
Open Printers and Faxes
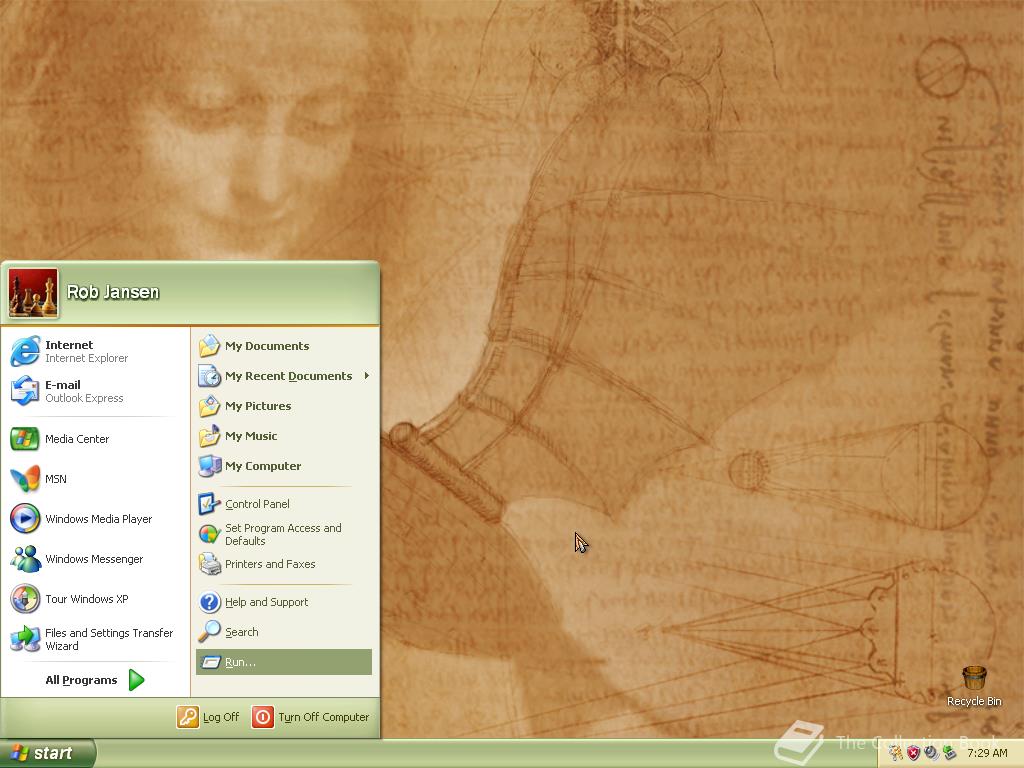[x=284, y=564]
